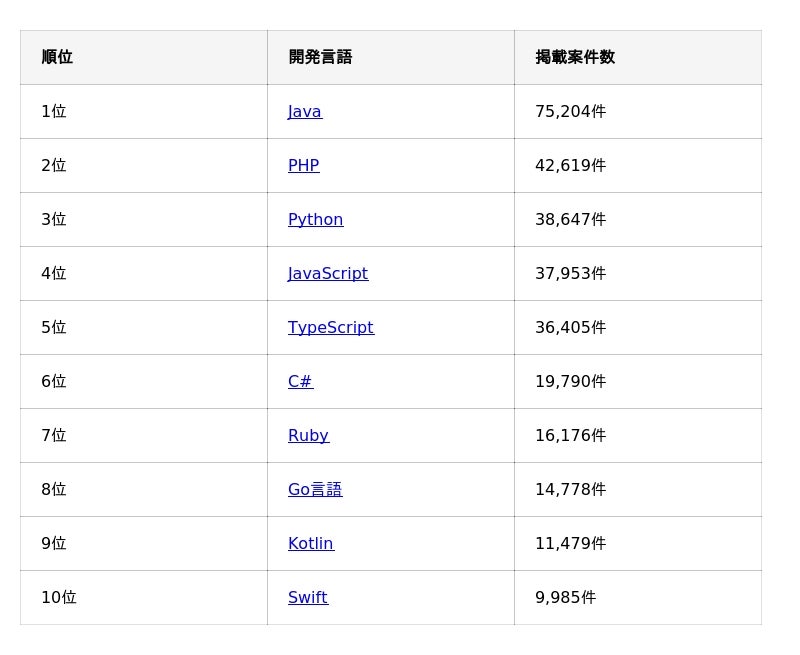The image size is (800, 655).
Task: Click the 掲載案件数 column header
Action: tap(575, 58)
